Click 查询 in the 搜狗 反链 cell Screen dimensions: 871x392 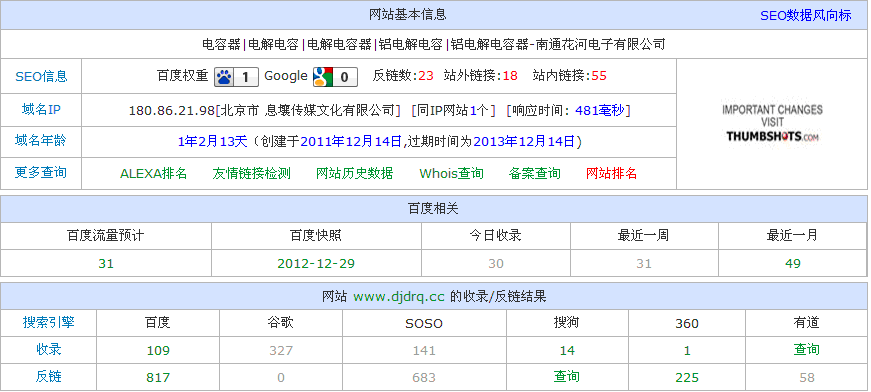567,376
